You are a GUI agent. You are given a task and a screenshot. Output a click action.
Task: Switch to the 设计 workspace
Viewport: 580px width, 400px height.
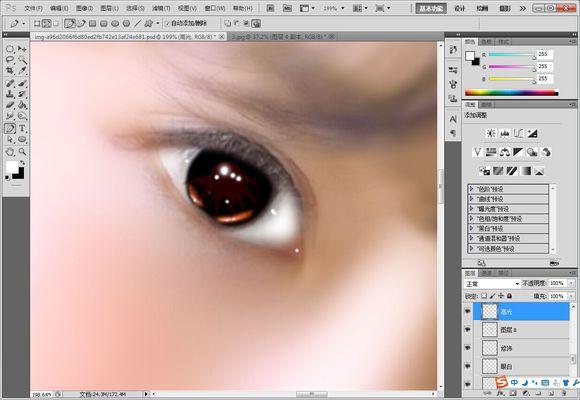(x=459, y=8)
